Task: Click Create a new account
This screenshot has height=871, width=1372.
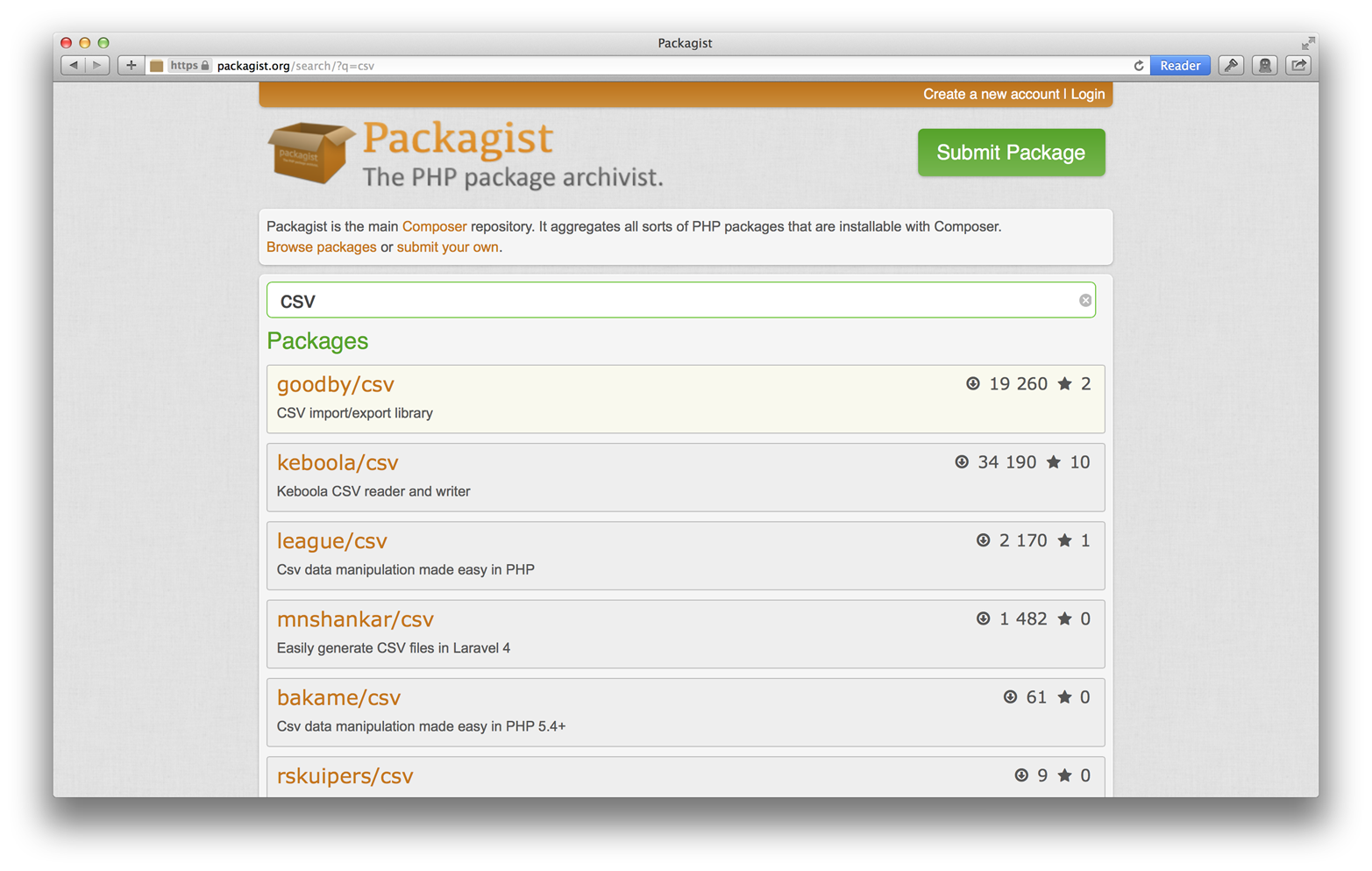Action: click(x=989, y=94)
